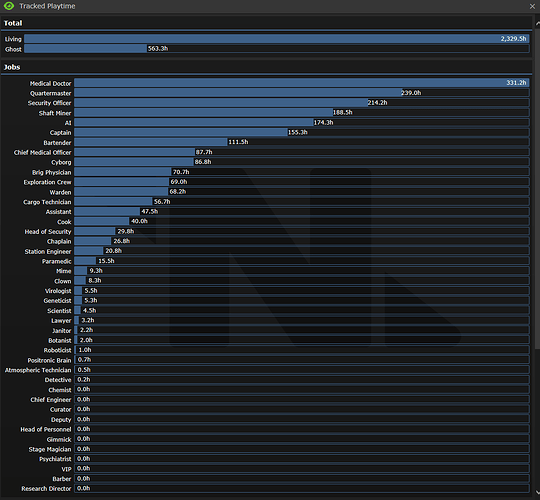Click the Barber label
Viewport: 540px width, 500px height.
click(62, 479)
